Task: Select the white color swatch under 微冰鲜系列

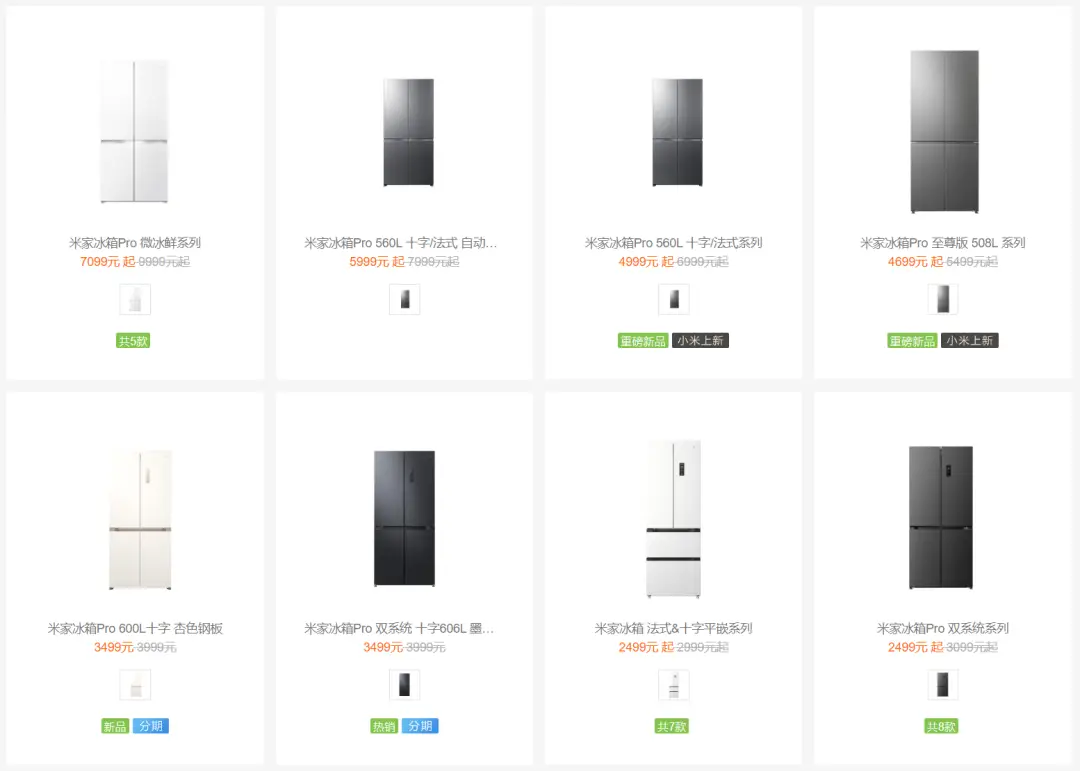Action: pyautogui.click(x=135, y=300)
